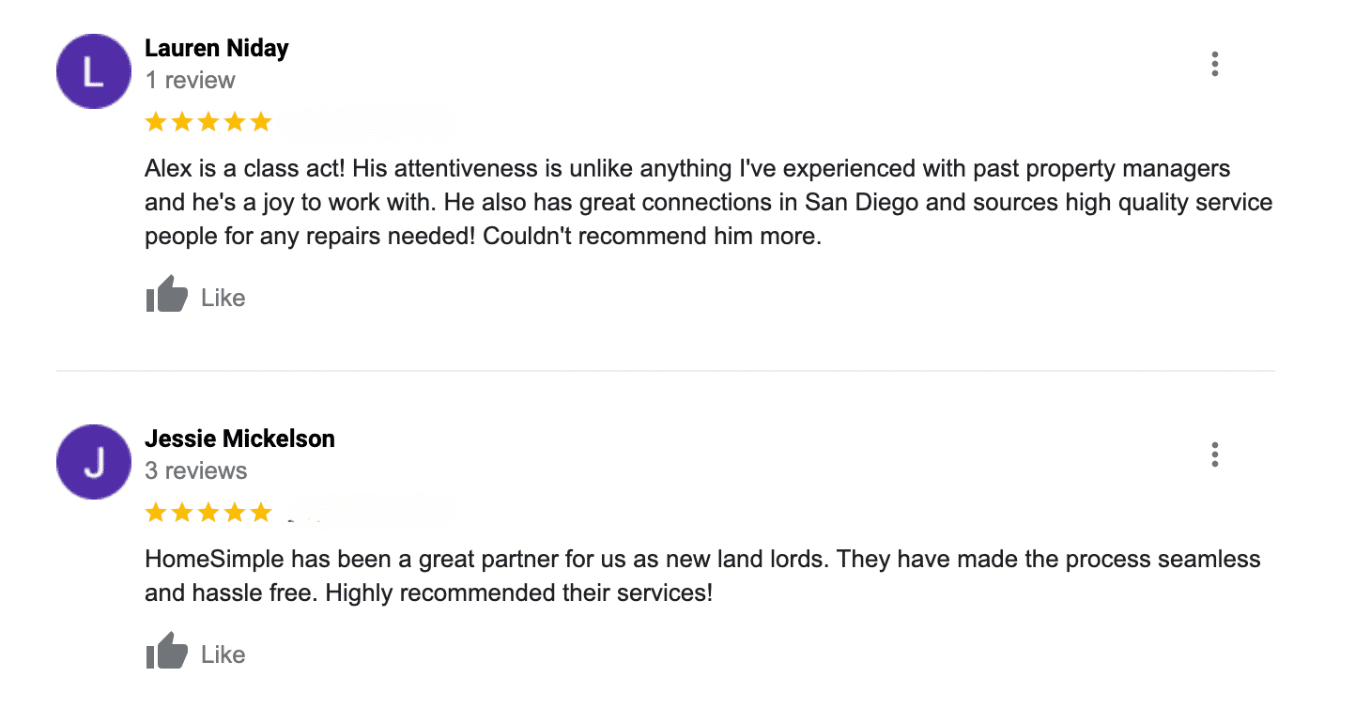Viewport: 1350px width, 708px height.
Task: Click middle star in Lauren Niday's rating
Action: click(208, 122)
